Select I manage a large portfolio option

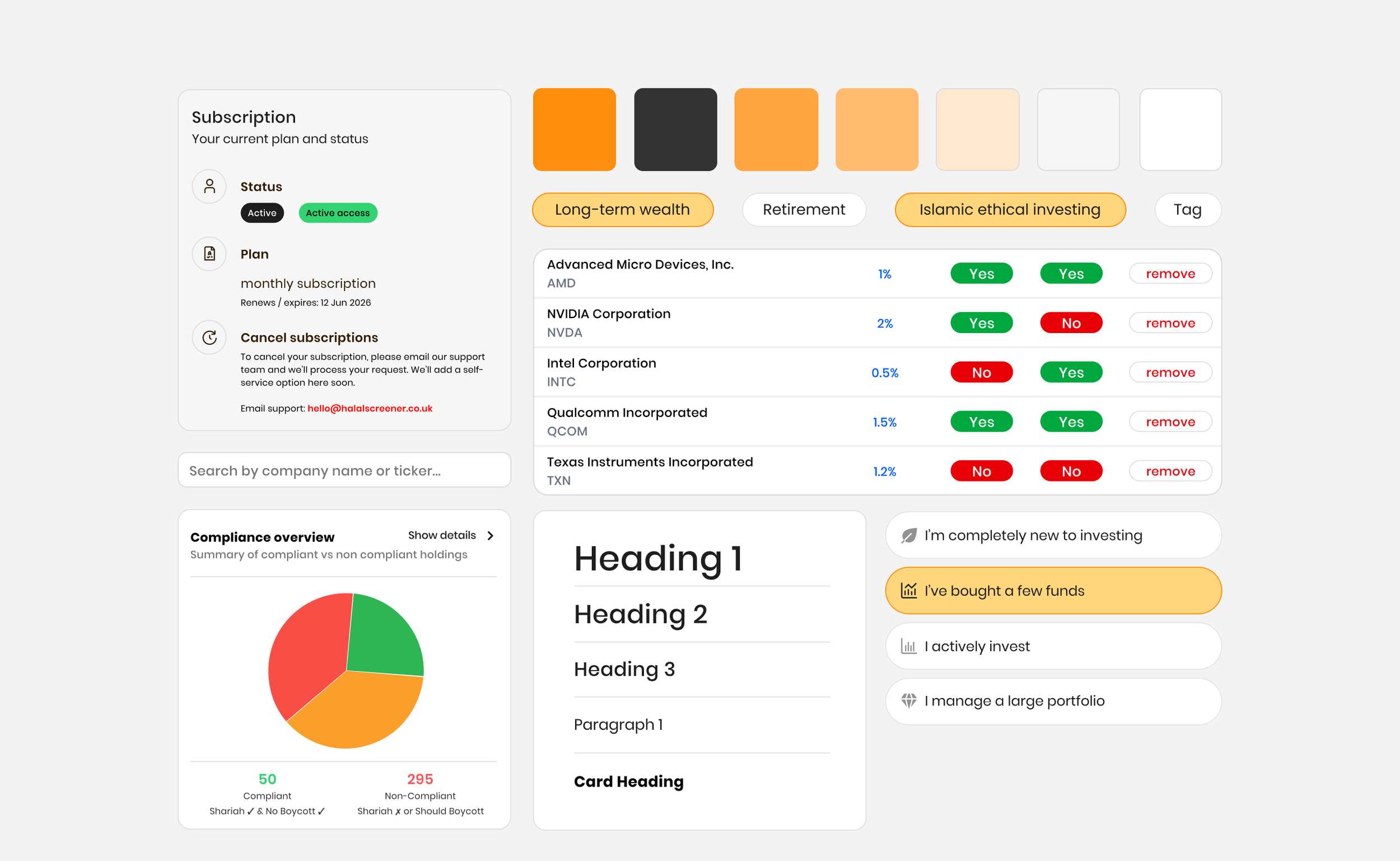(x=1053, y=701)
